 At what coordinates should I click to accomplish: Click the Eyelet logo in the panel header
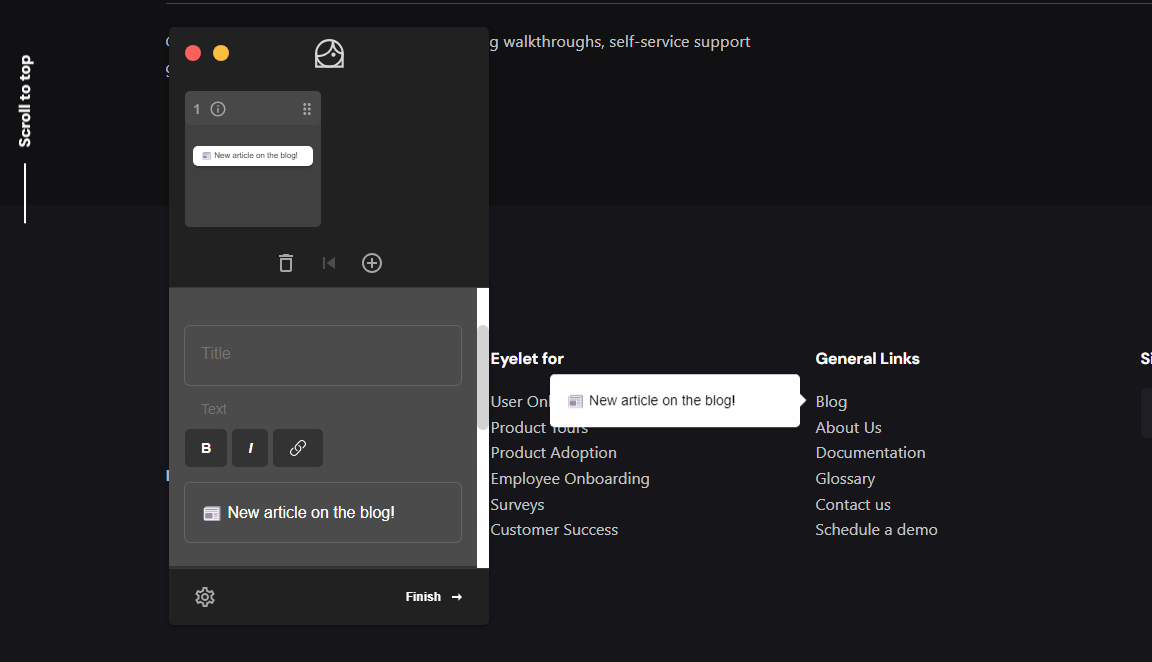coord(329,54)
